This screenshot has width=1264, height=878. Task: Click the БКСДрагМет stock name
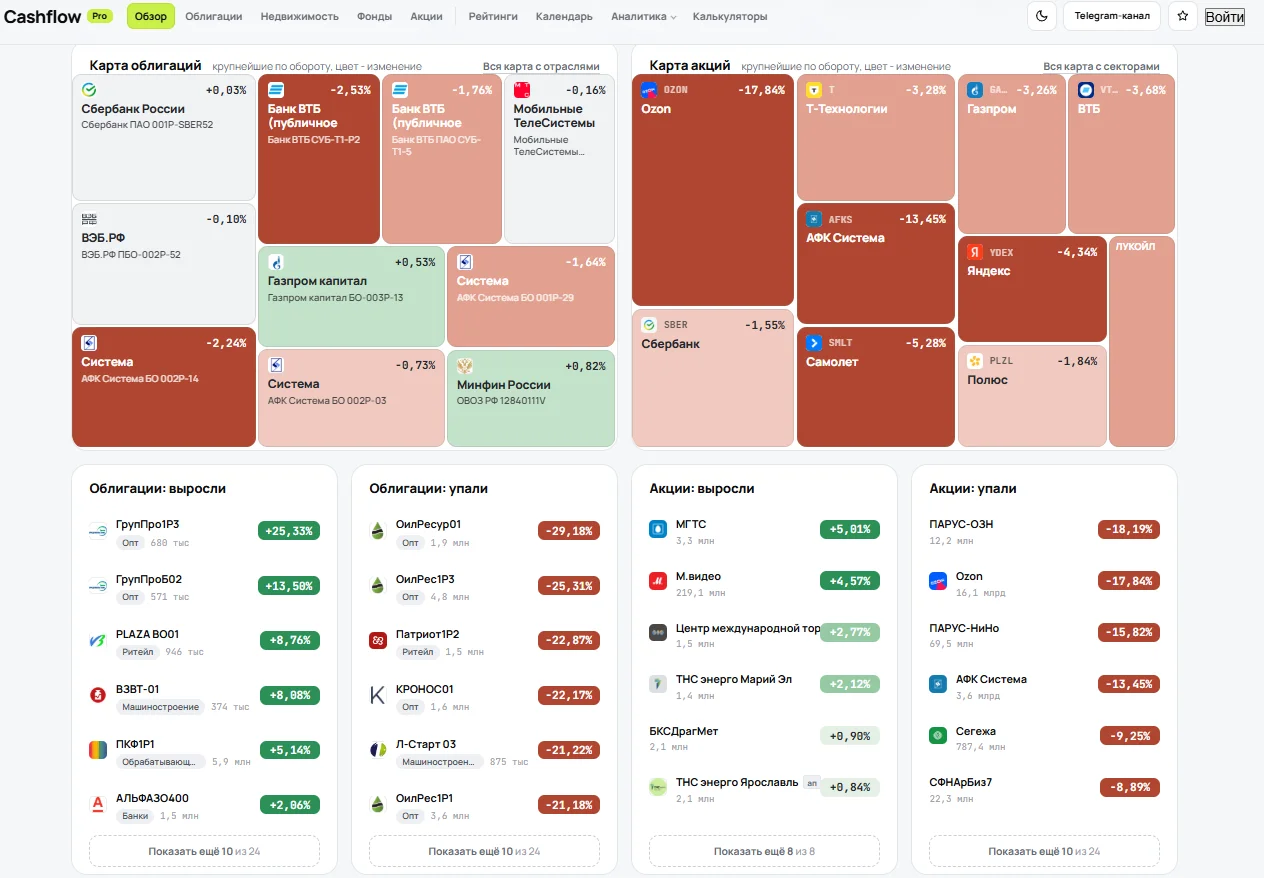tap(683, 731)
